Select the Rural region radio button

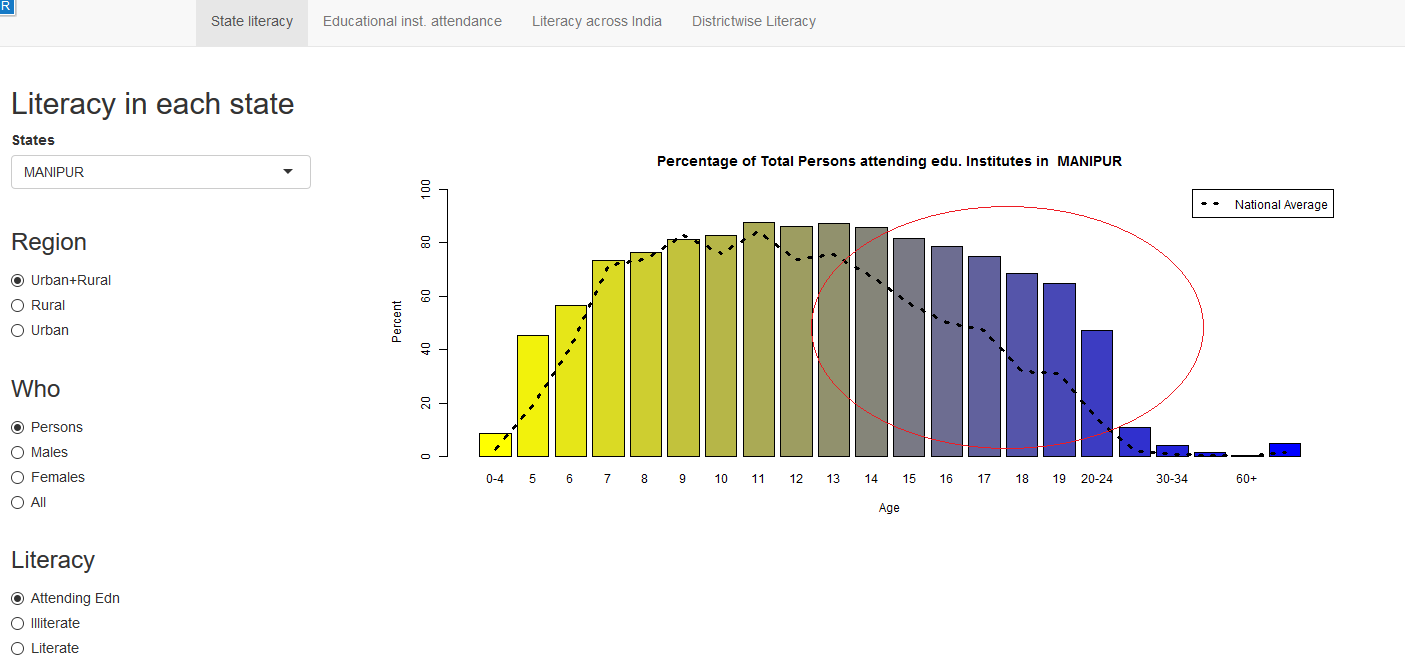pyautogui.click(x=17, y=305)
